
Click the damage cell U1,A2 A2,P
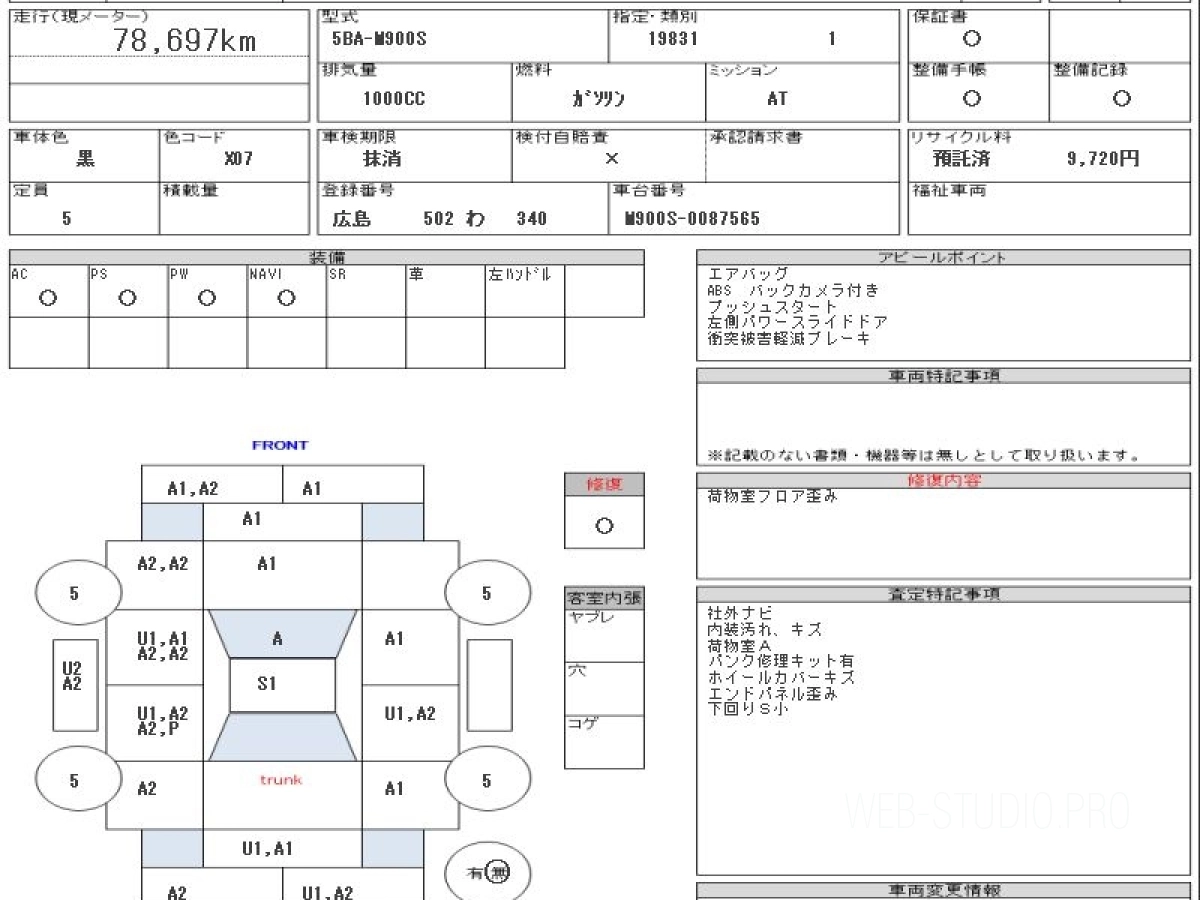(x=155, y=722)
